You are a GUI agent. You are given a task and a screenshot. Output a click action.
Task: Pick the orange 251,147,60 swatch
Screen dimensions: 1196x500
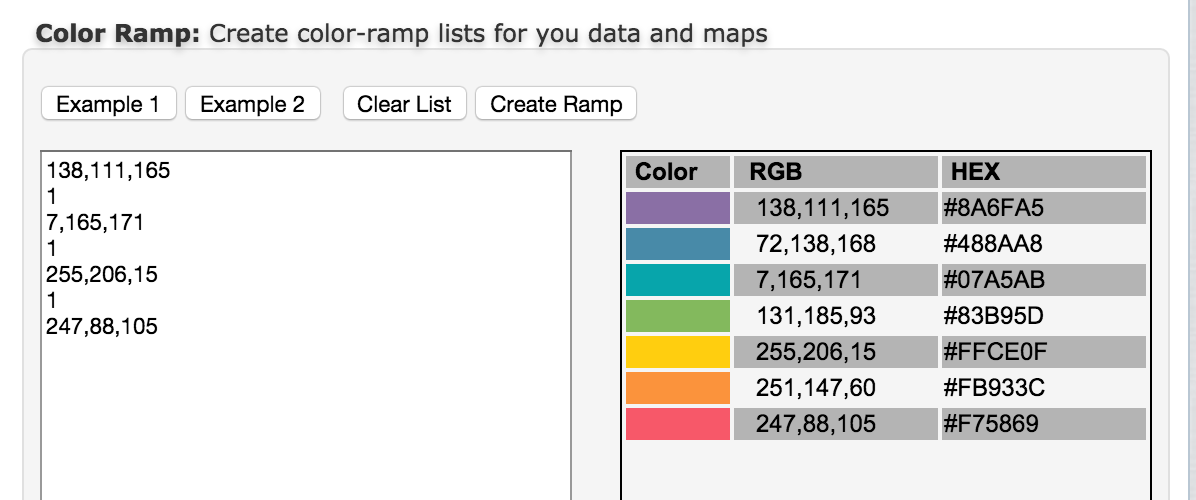[678, 388]
